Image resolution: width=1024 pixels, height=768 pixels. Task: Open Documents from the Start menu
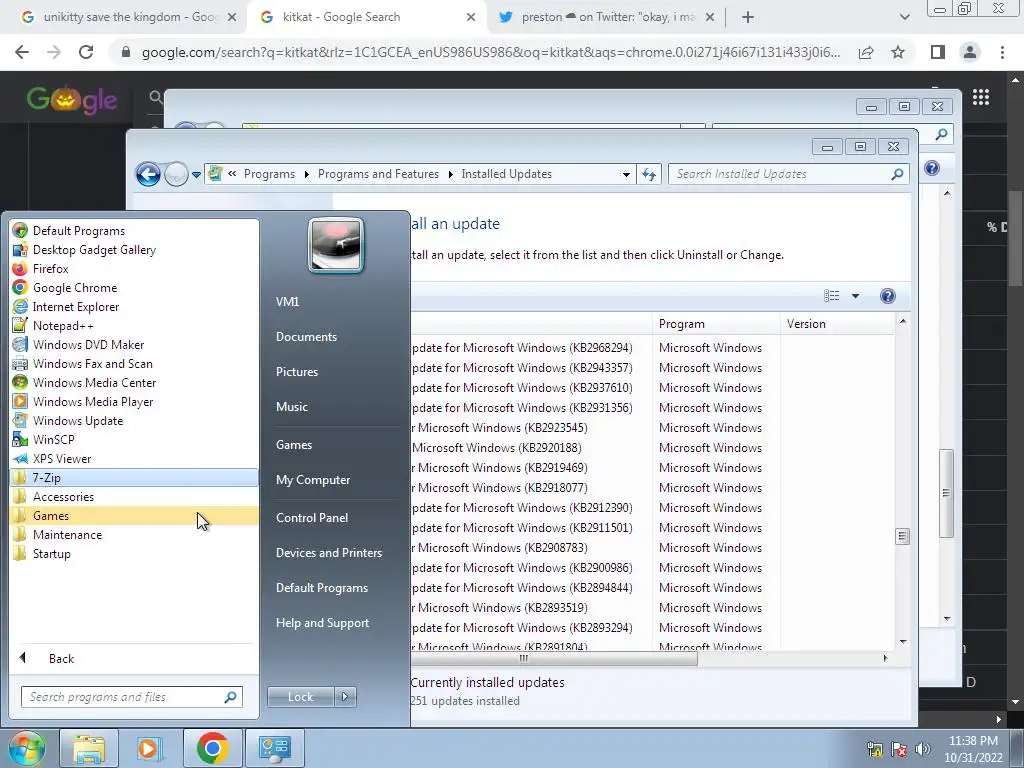306,336
